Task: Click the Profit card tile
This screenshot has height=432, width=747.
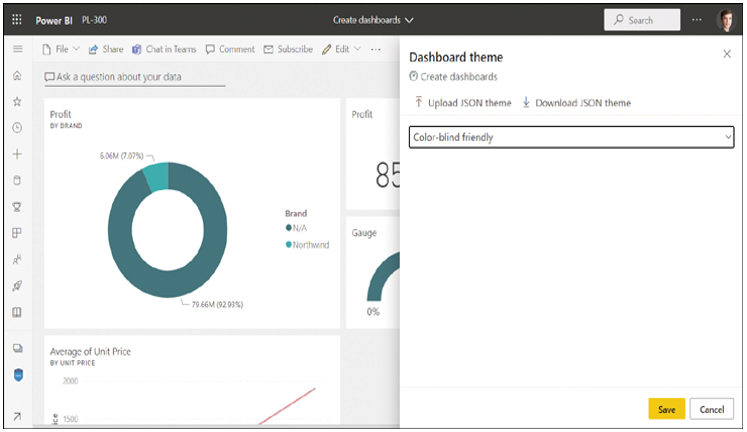Action: pos(373,154)
